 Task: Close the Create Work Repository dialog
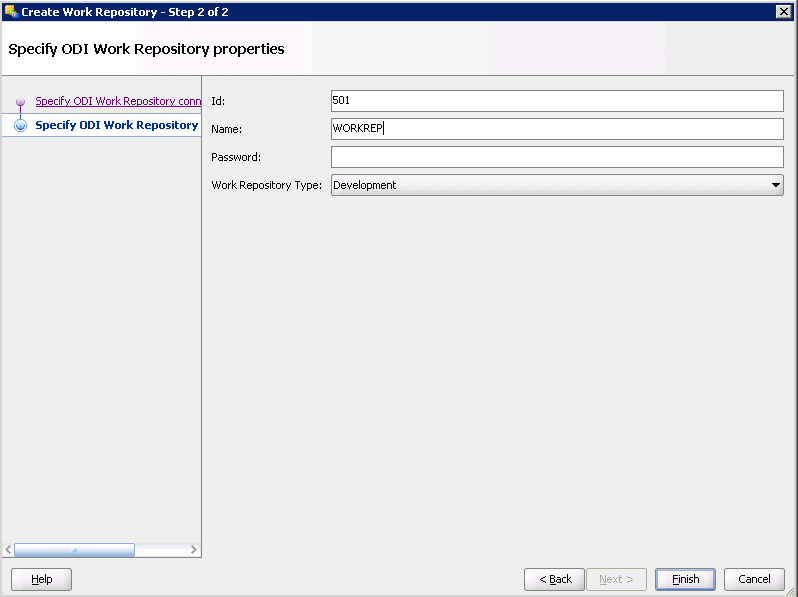click(x=783, y=12)
